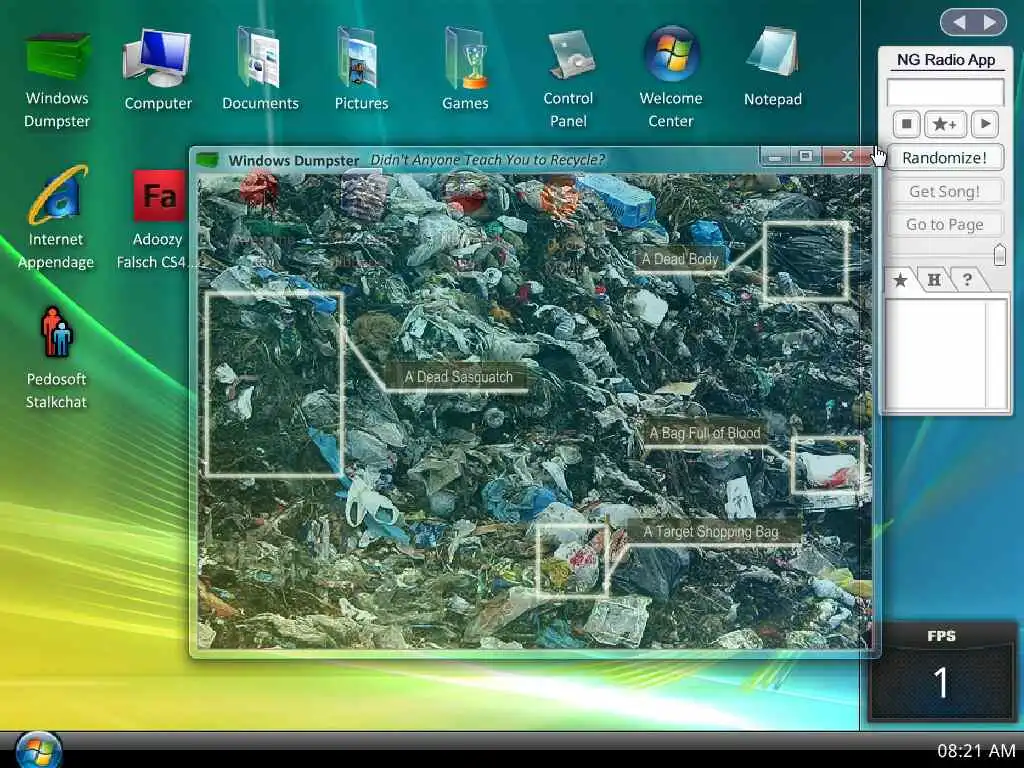
Task: Click the Get Song! button
Action: [x=944, y=191]
